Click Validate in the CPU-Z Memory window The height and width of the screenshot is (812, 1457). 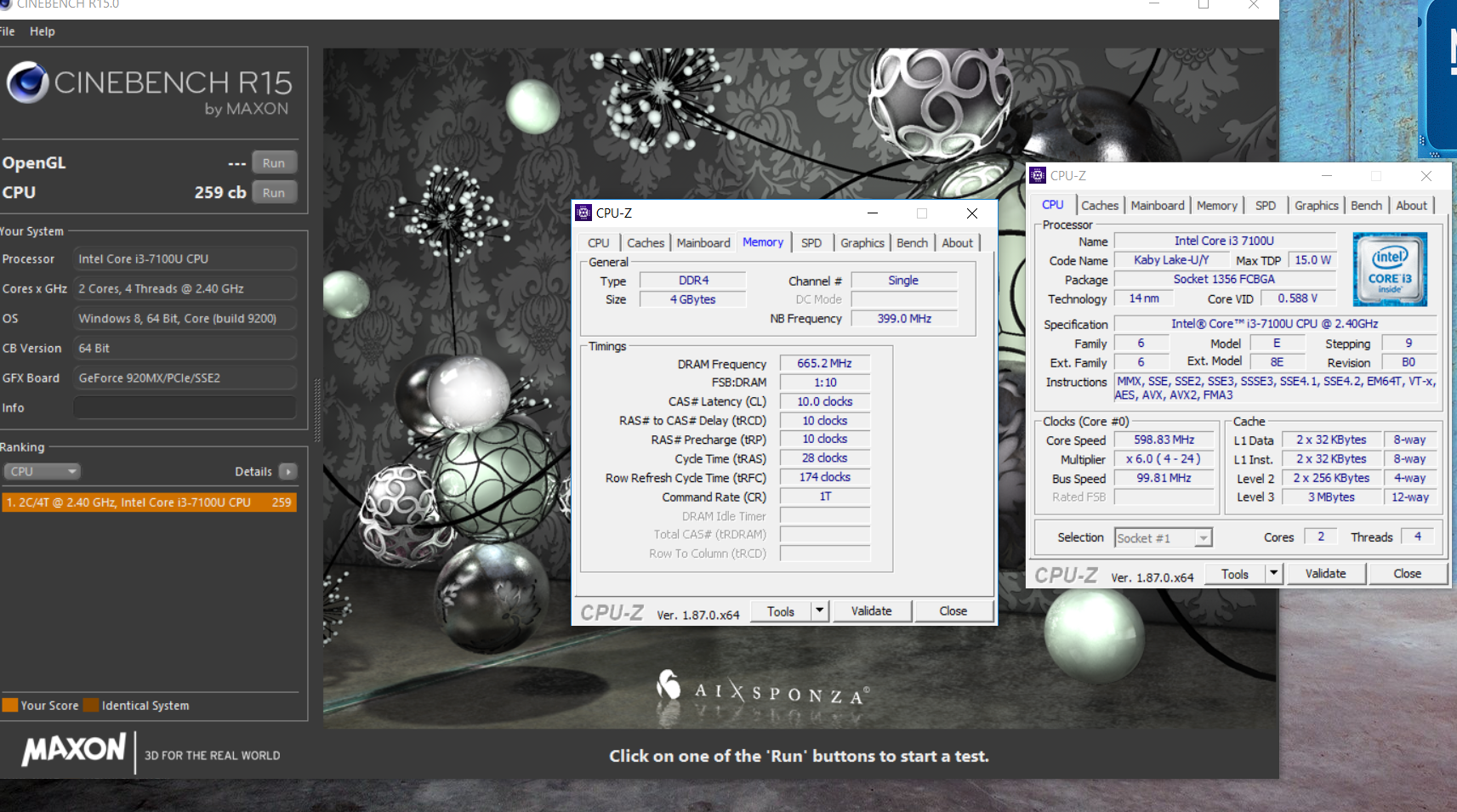tap(872, 611)
